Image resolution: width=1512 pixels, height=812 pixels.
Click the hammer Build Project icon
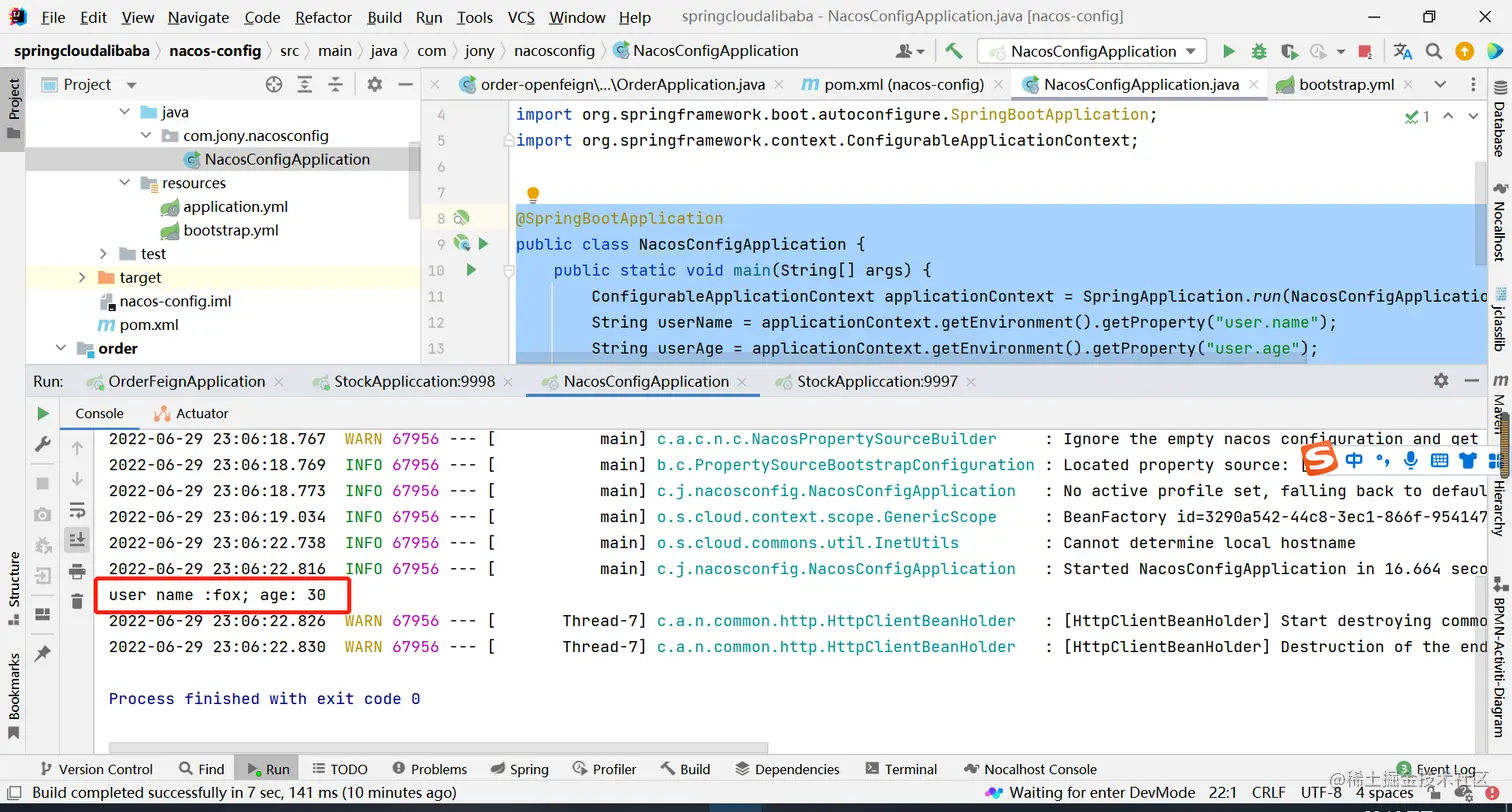tap(954, 51)
